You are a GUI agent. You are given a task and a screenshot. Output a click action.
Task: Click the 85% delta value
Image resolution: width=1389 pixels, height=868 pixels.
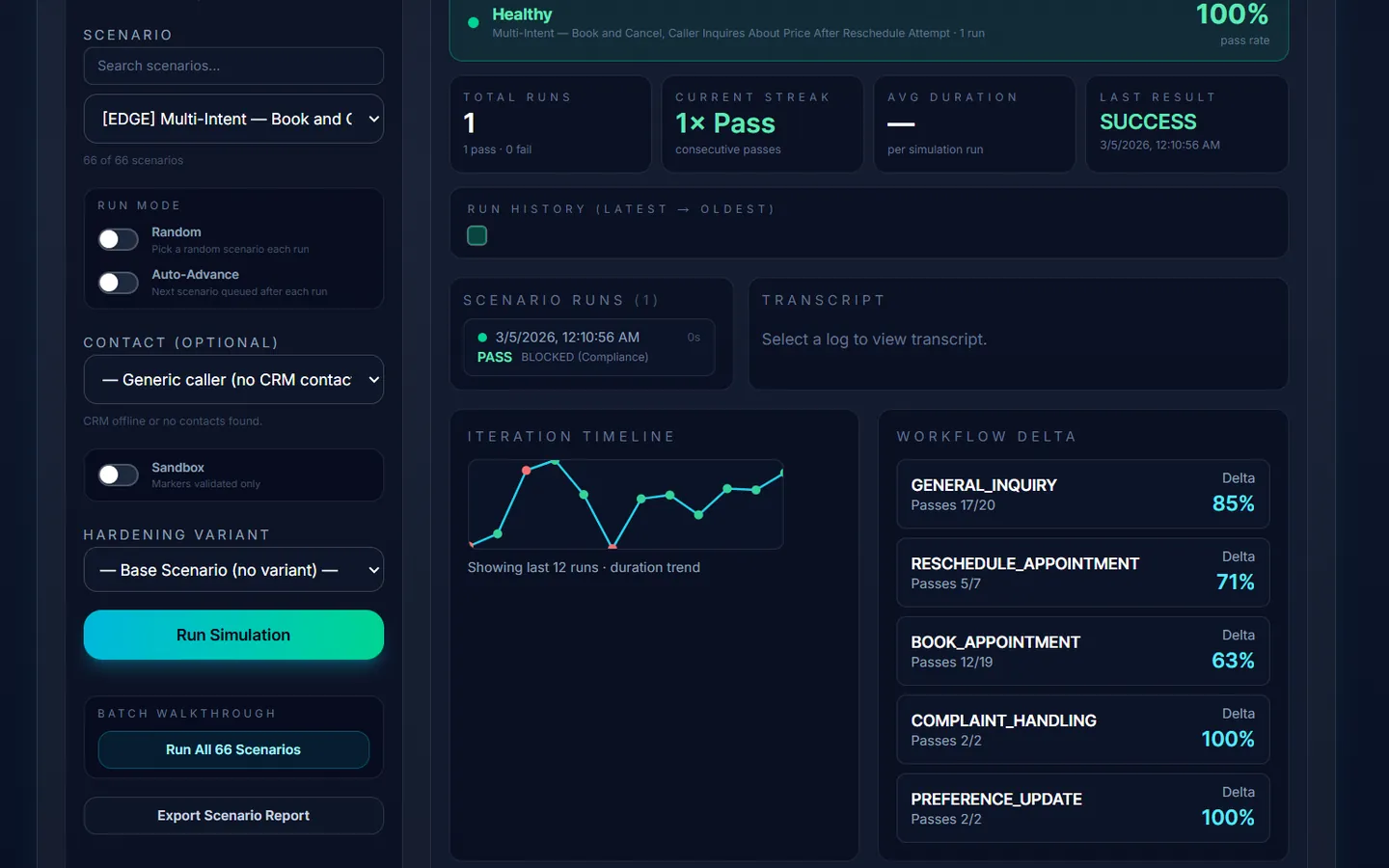(x=1233, y=503)
